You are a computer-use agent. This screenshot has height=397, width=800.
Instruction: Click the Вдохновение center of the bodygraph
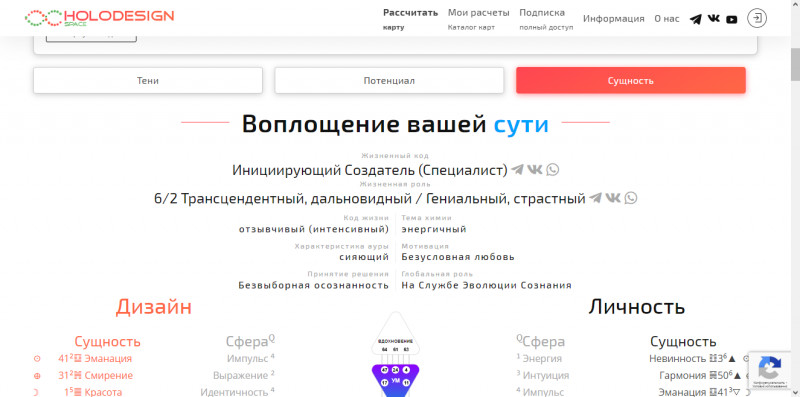[395, 334]
